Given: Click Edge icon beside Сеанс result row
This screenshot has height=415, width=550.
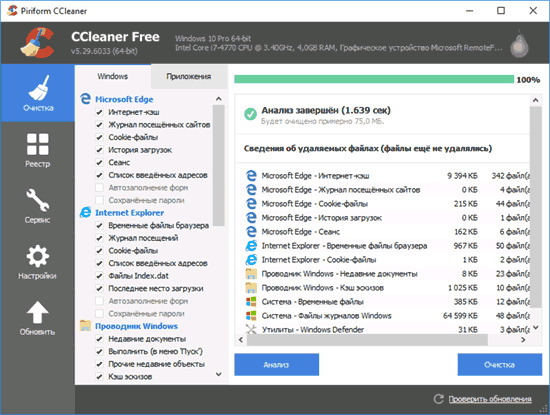Looking at the screenshot, I should (x=251, y=232).
